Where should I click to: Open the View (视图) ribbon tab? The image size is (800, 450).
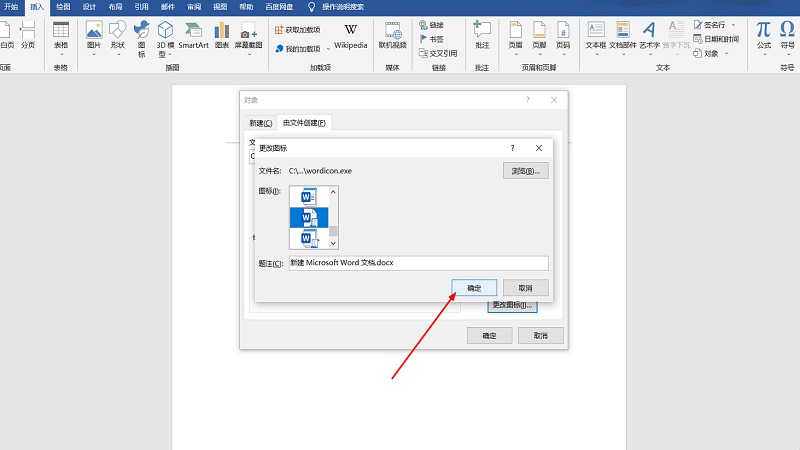click(220, 7)
